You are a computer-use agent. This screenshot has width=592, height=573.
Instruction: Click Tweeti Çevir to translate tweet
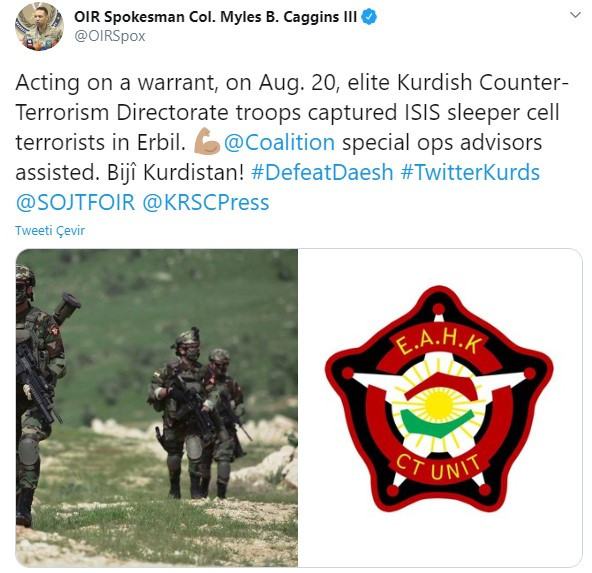(x=50, y=231)
